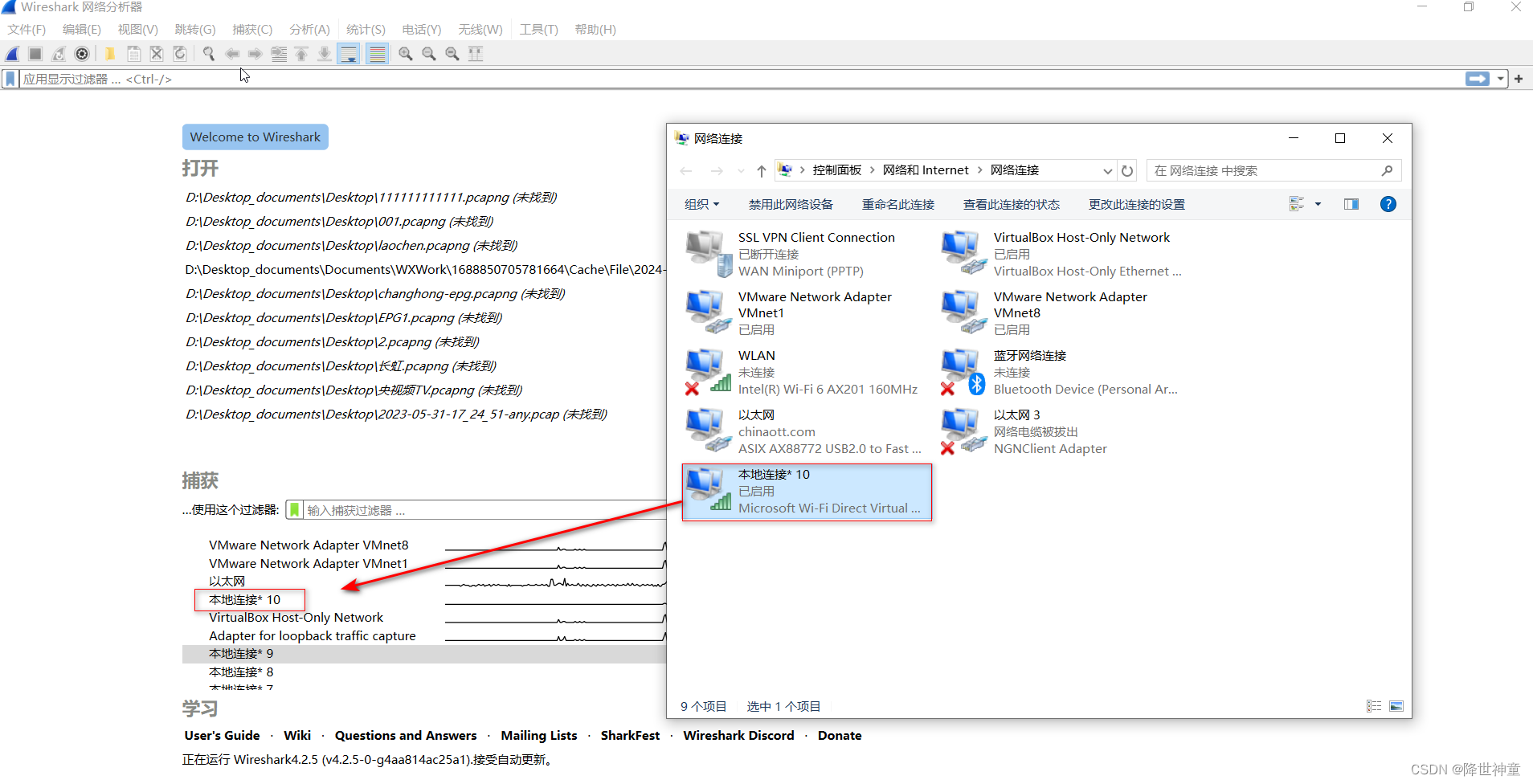Open the 文件(F) menu
This screenshot has width=1533, height=784.
[x=27, y=30]
